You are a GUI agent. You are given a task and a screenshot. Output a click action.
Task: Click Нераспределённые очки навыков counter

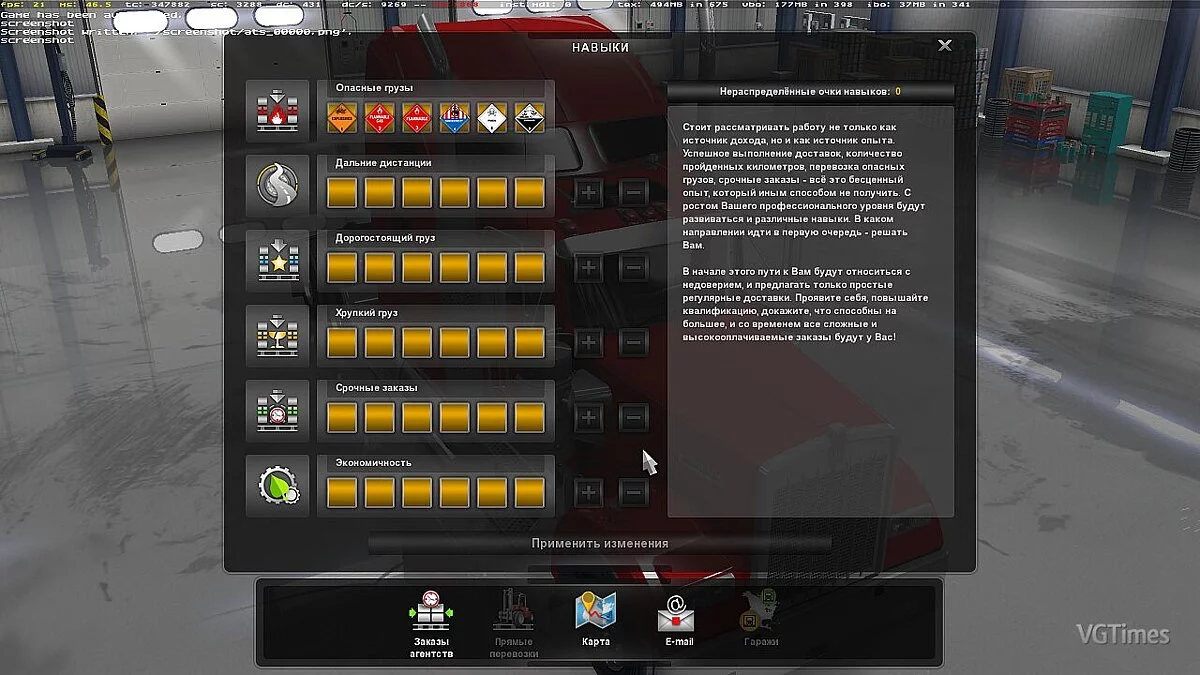point(810,92)
